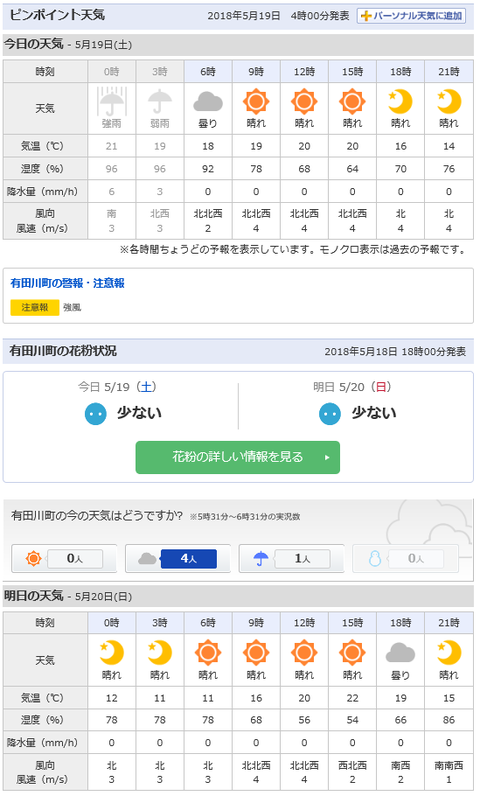This screenshot has width=480, height=796.
Task: Click the moon icon at tomorrow 3時
Action: pos(160,653)
